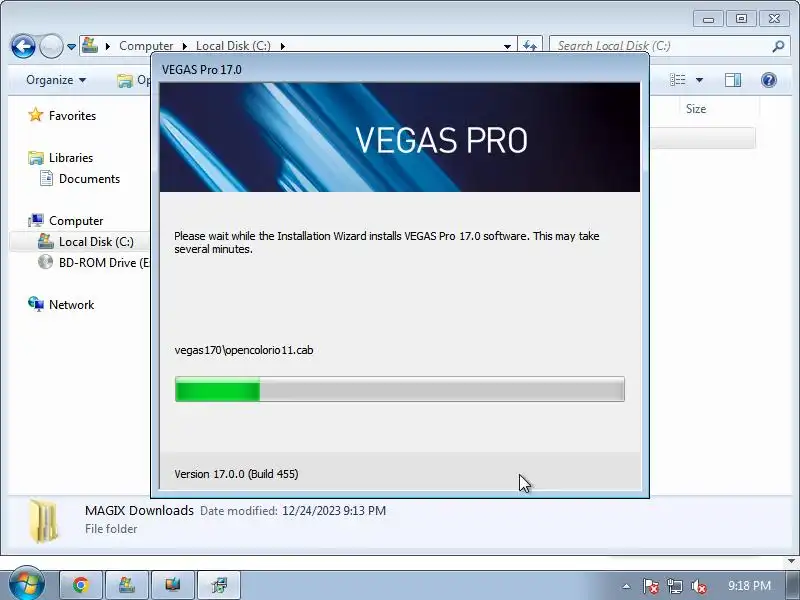Click the Explorer Forward arrow button

[x=51, y=46]
